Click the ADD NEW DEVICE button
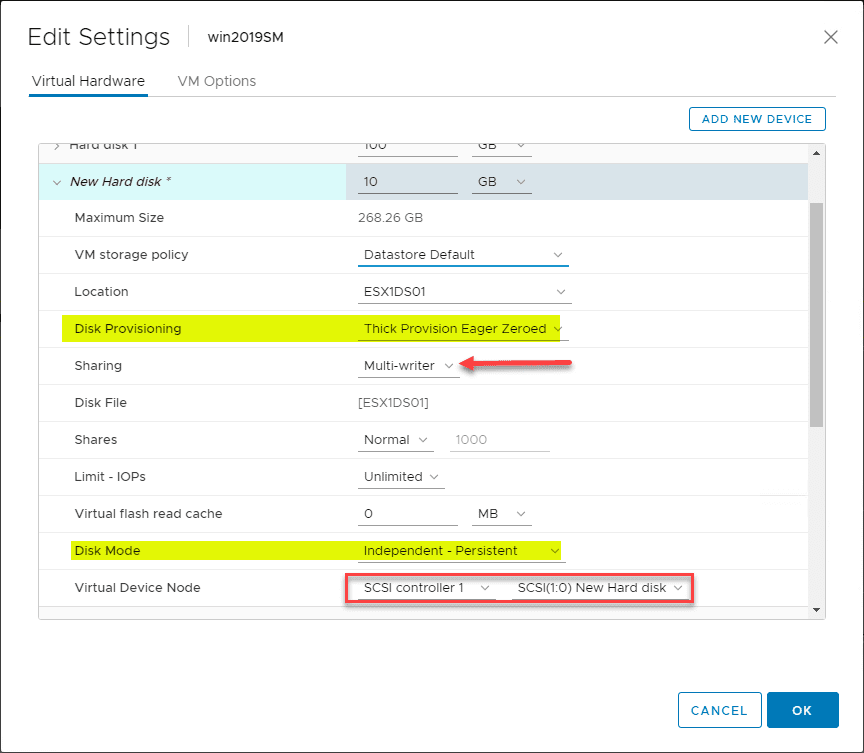Image resolution: width=864 pixels, height=753 pixels. pos(757,119)
